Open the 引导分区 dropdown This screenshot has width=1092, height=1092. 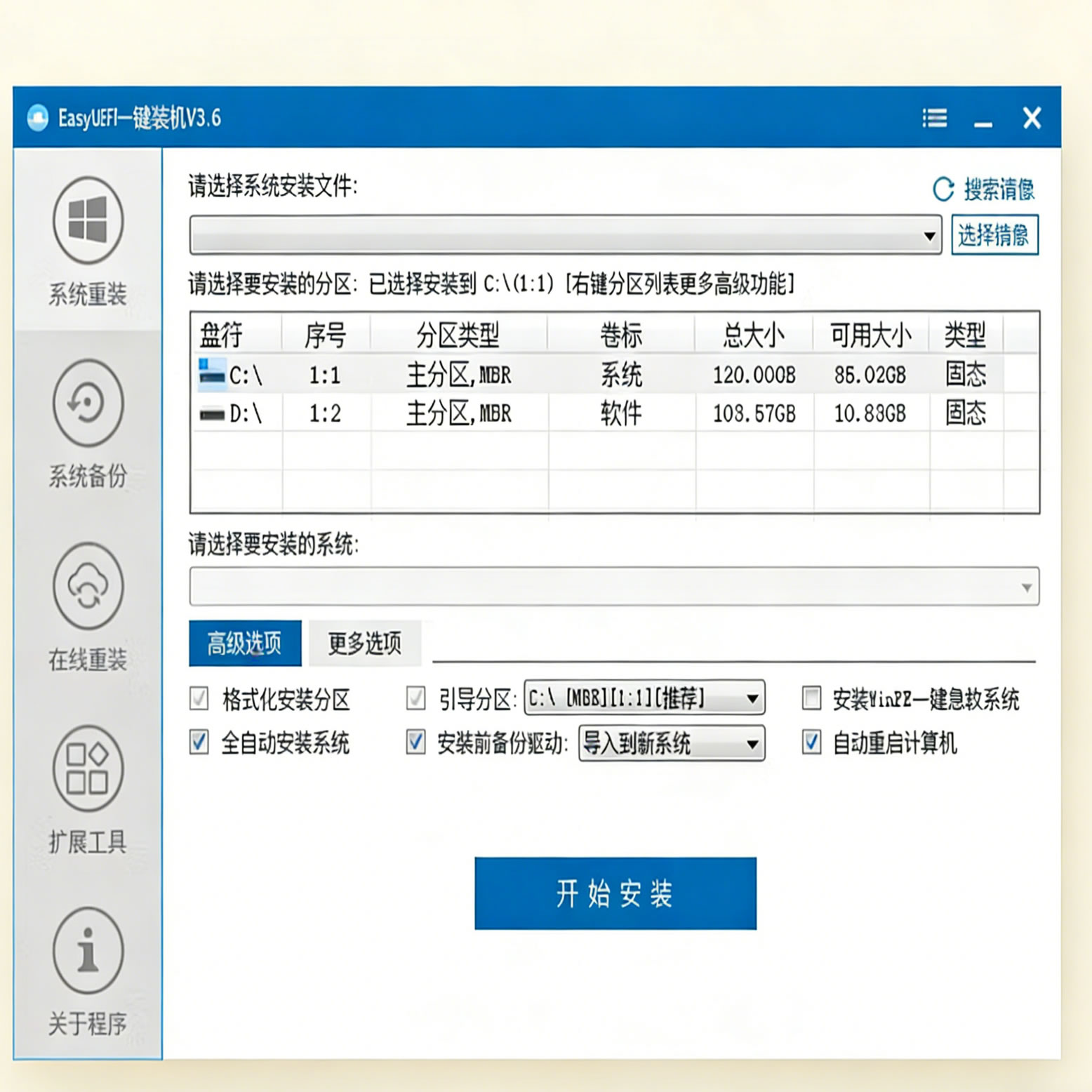pos(752,698)
